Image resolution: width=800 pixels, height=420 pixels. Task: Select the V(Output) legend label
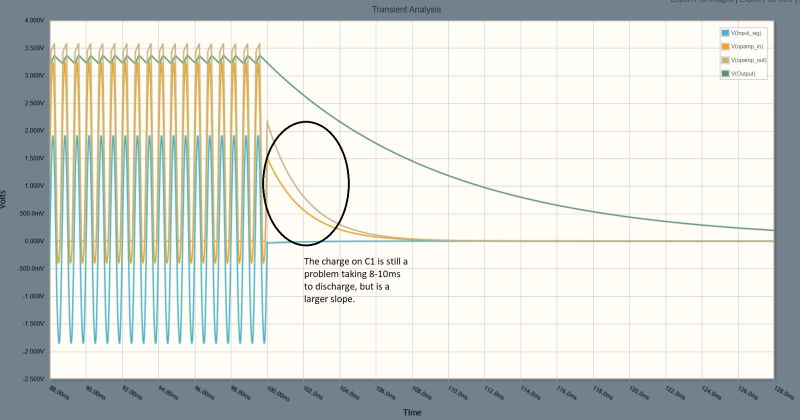click(743, 74)
